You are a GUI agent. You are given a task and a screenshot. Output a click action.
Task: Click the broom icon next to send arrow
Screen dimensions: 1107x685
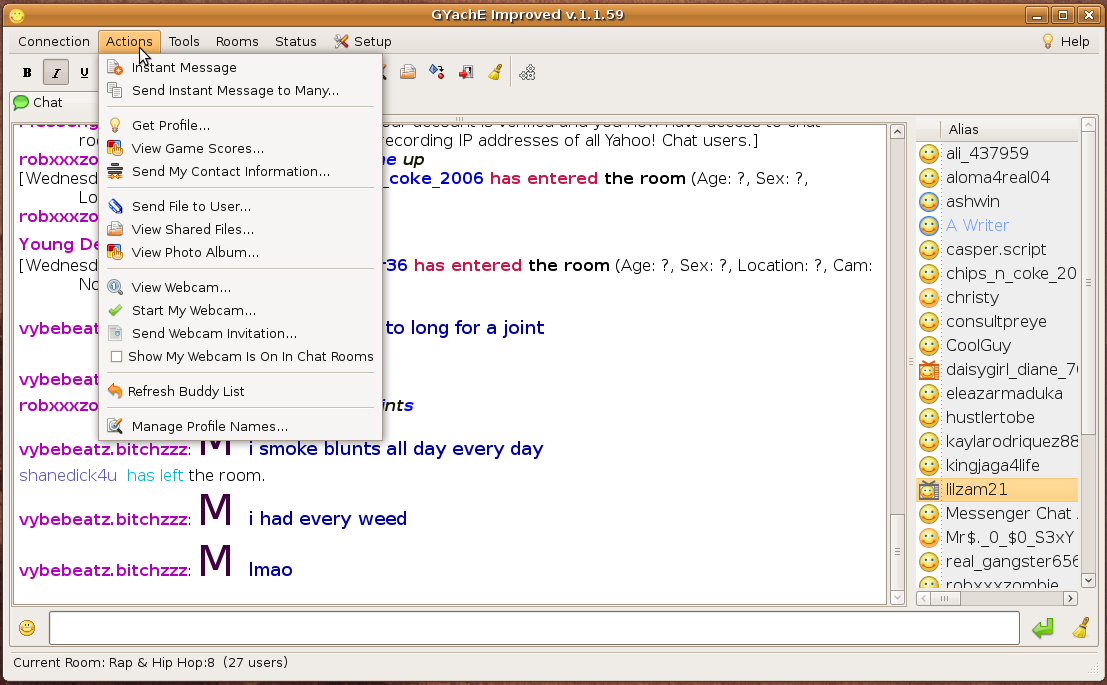pos(1081,628)
